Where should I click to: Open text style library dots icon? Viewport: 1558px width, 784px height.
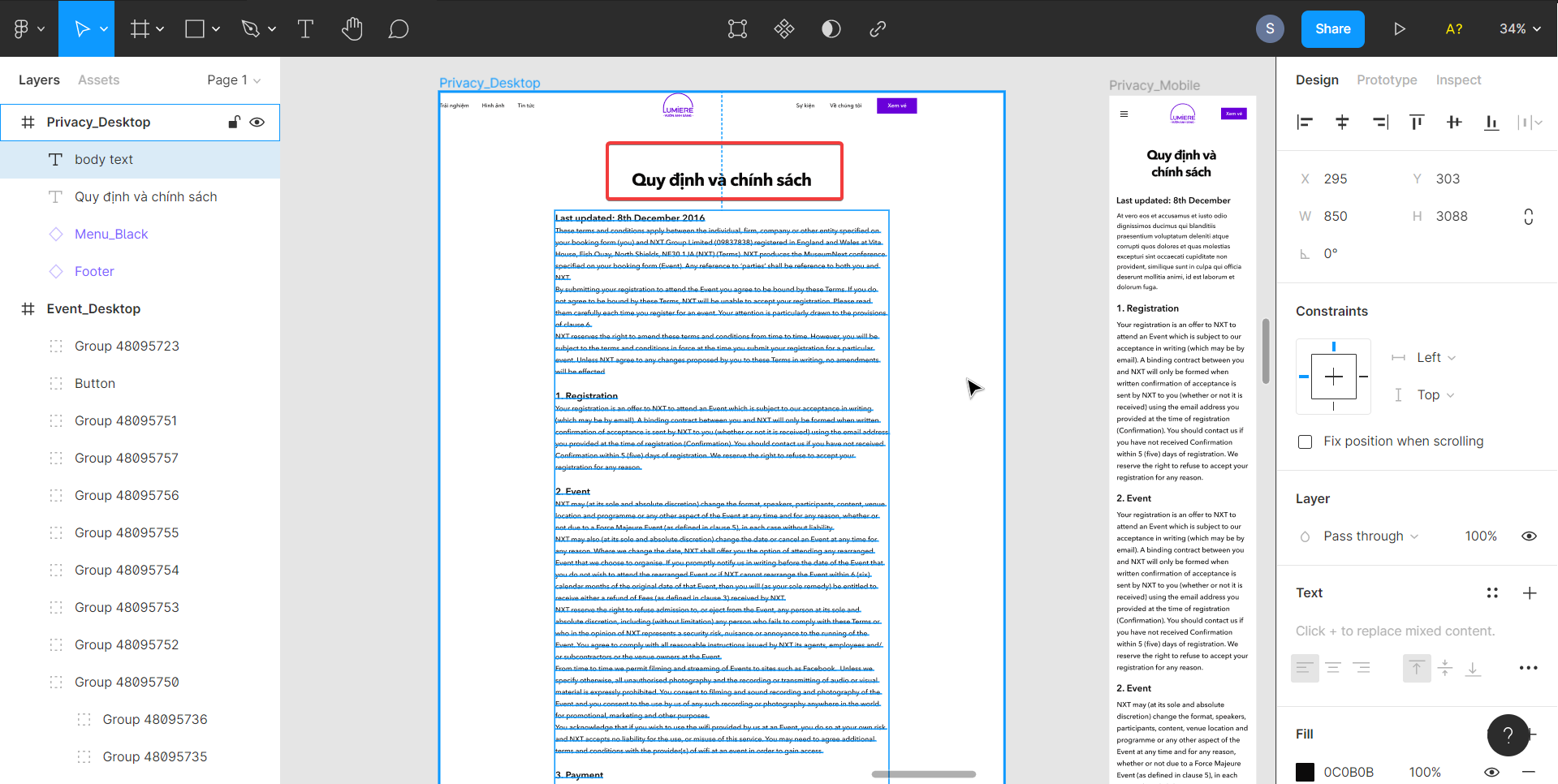1492,593
